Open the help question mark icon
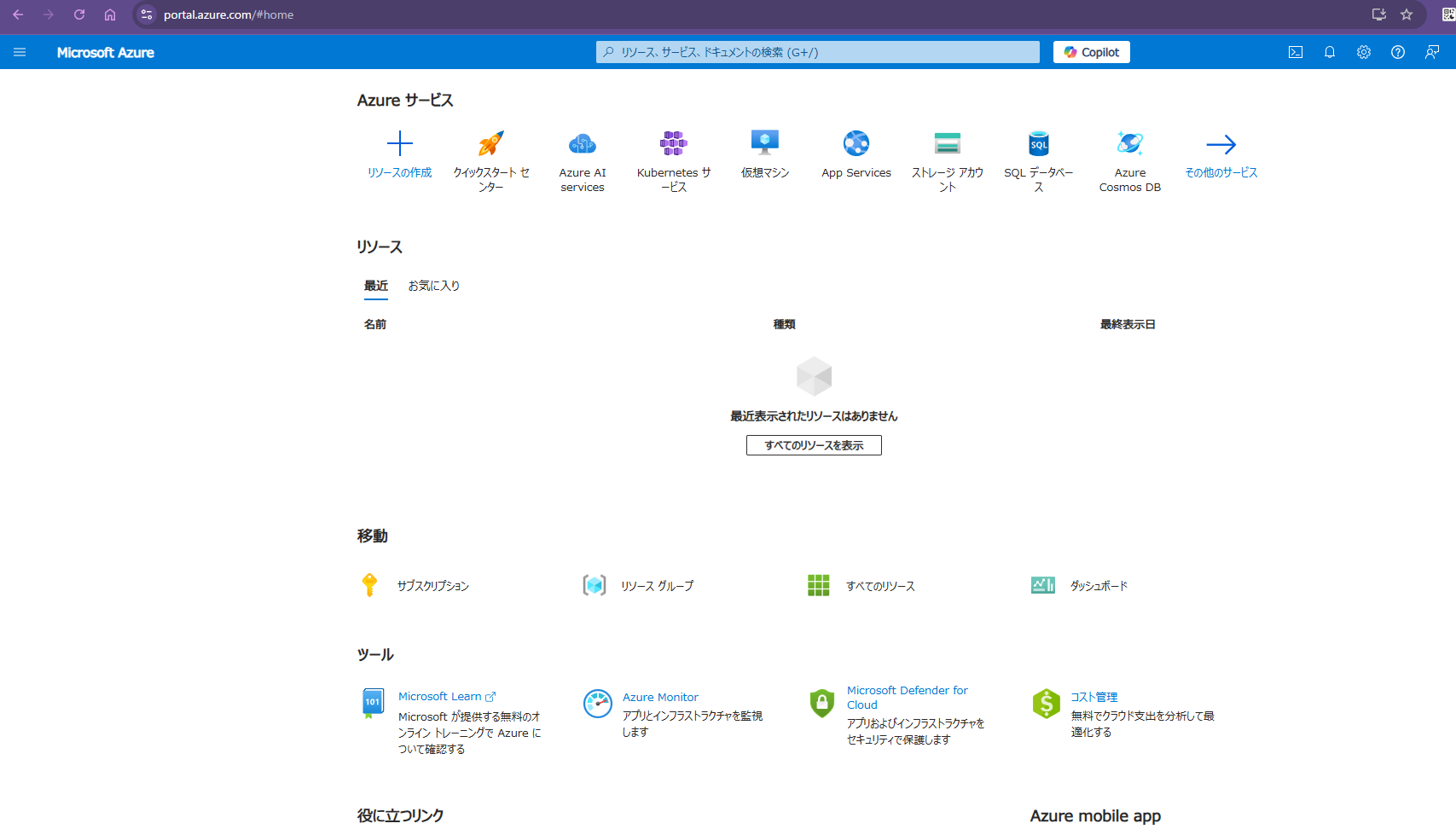The width and height of the screenshot is (1456, 835). click(x=1398, y=52)
